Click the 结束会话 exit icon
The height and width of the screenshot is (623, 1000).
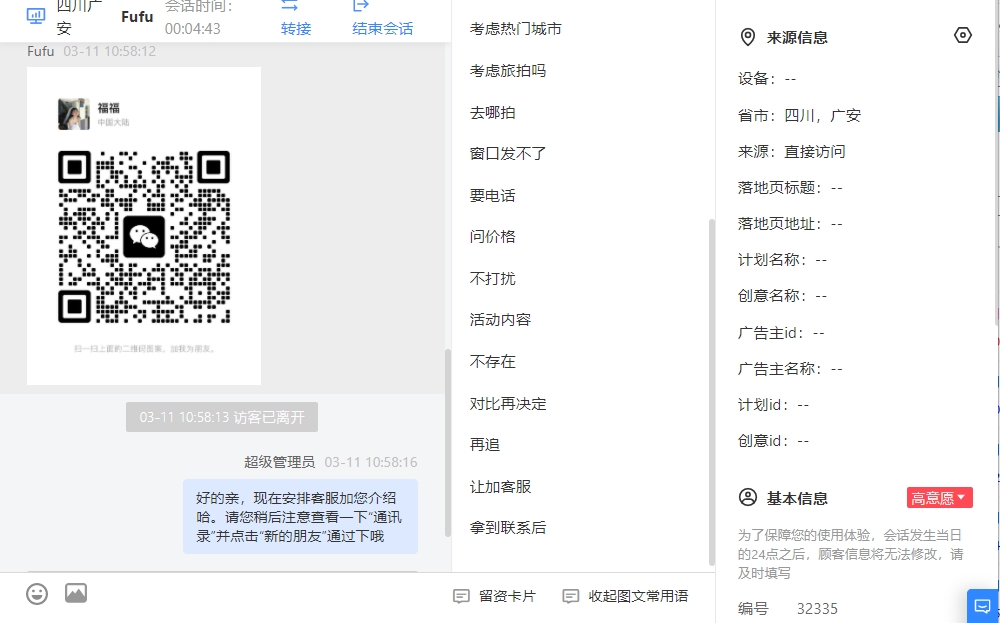(x=361, y=6)
